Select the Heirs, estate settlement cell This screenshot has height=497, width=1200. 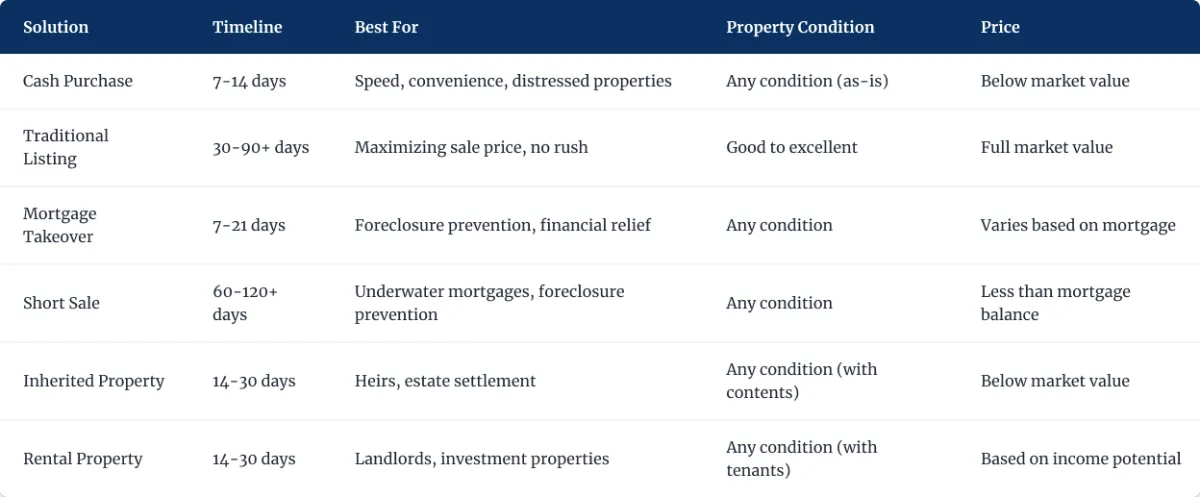point(445,381)
